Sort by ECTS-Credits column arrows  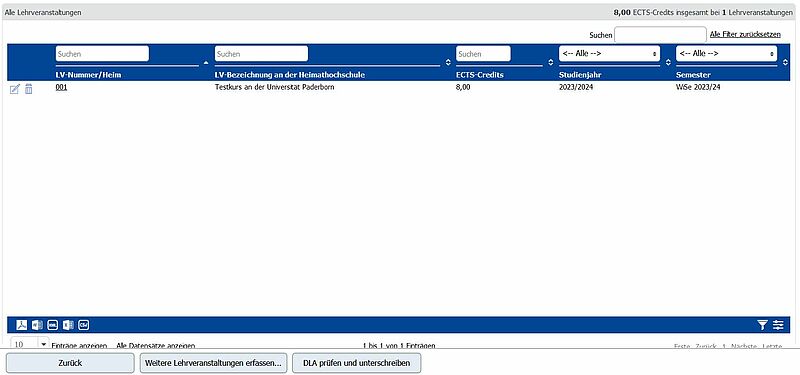click(551, 62)
